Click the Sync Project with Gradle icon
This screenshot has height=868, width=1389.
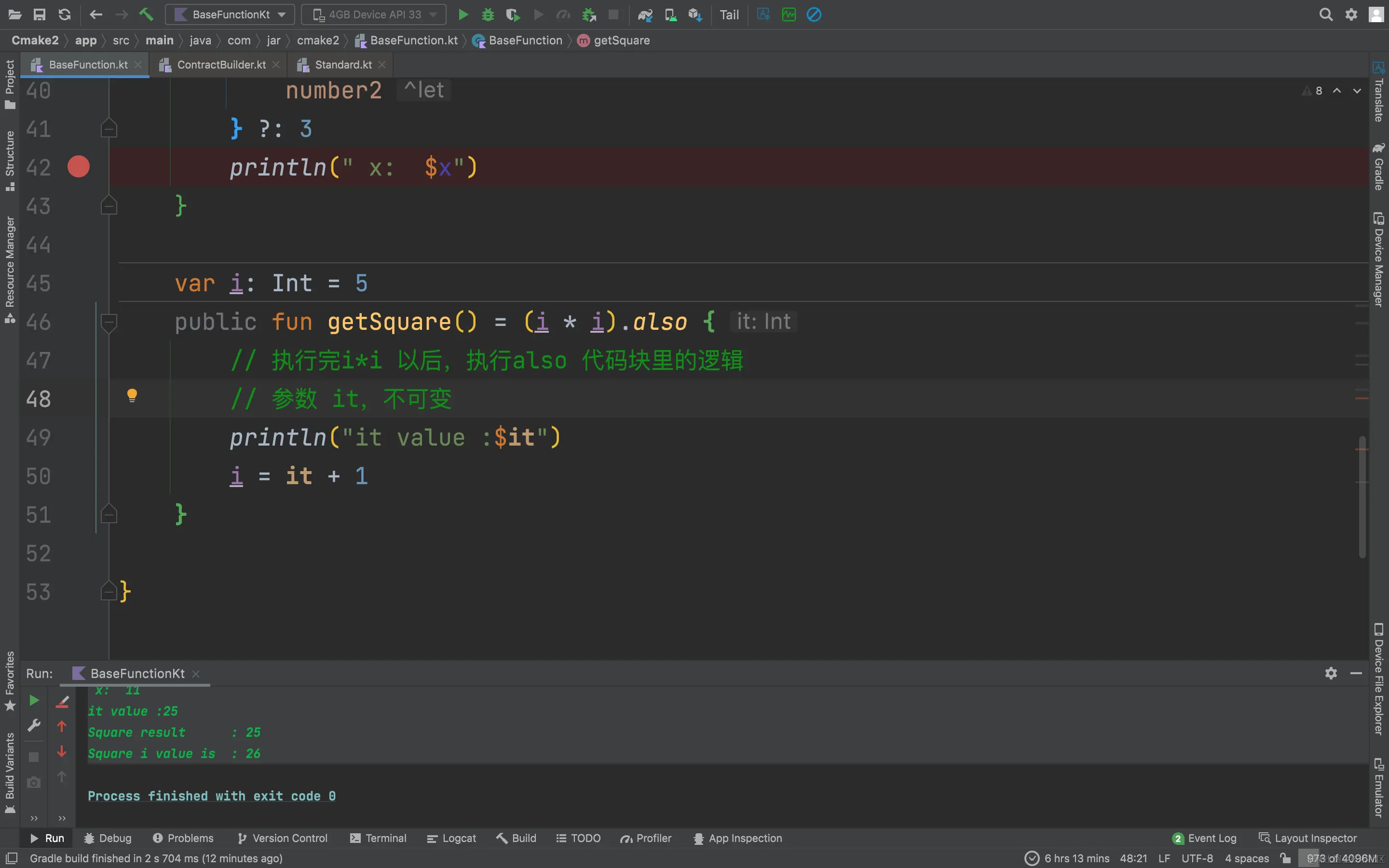[x=645, y=14]
